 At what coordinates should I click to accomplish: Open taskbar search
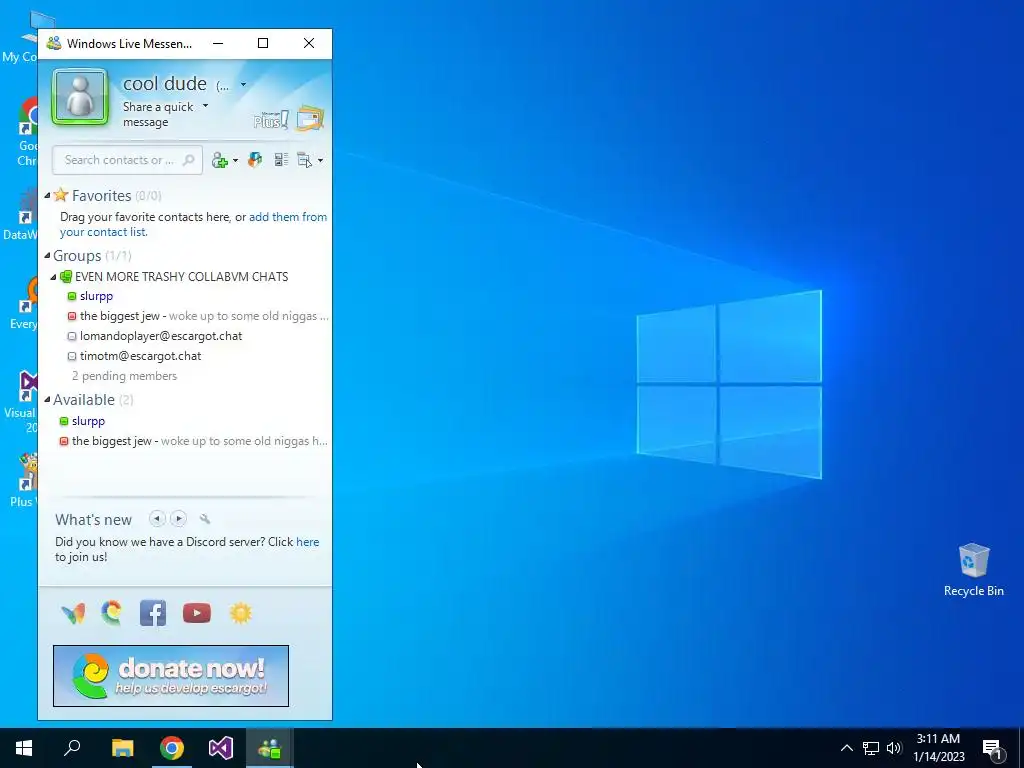pos(72,748)
